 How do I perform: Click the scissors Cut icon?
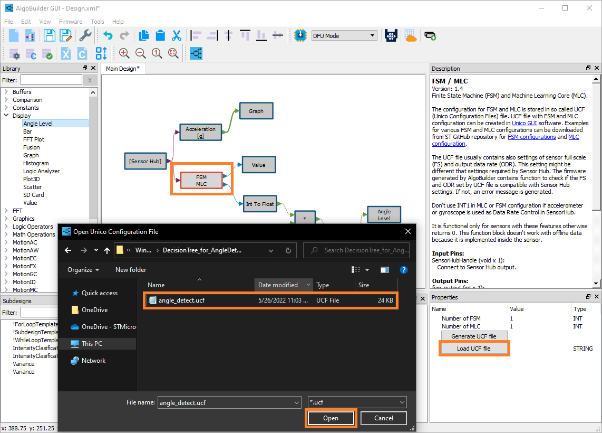point(176,35)
